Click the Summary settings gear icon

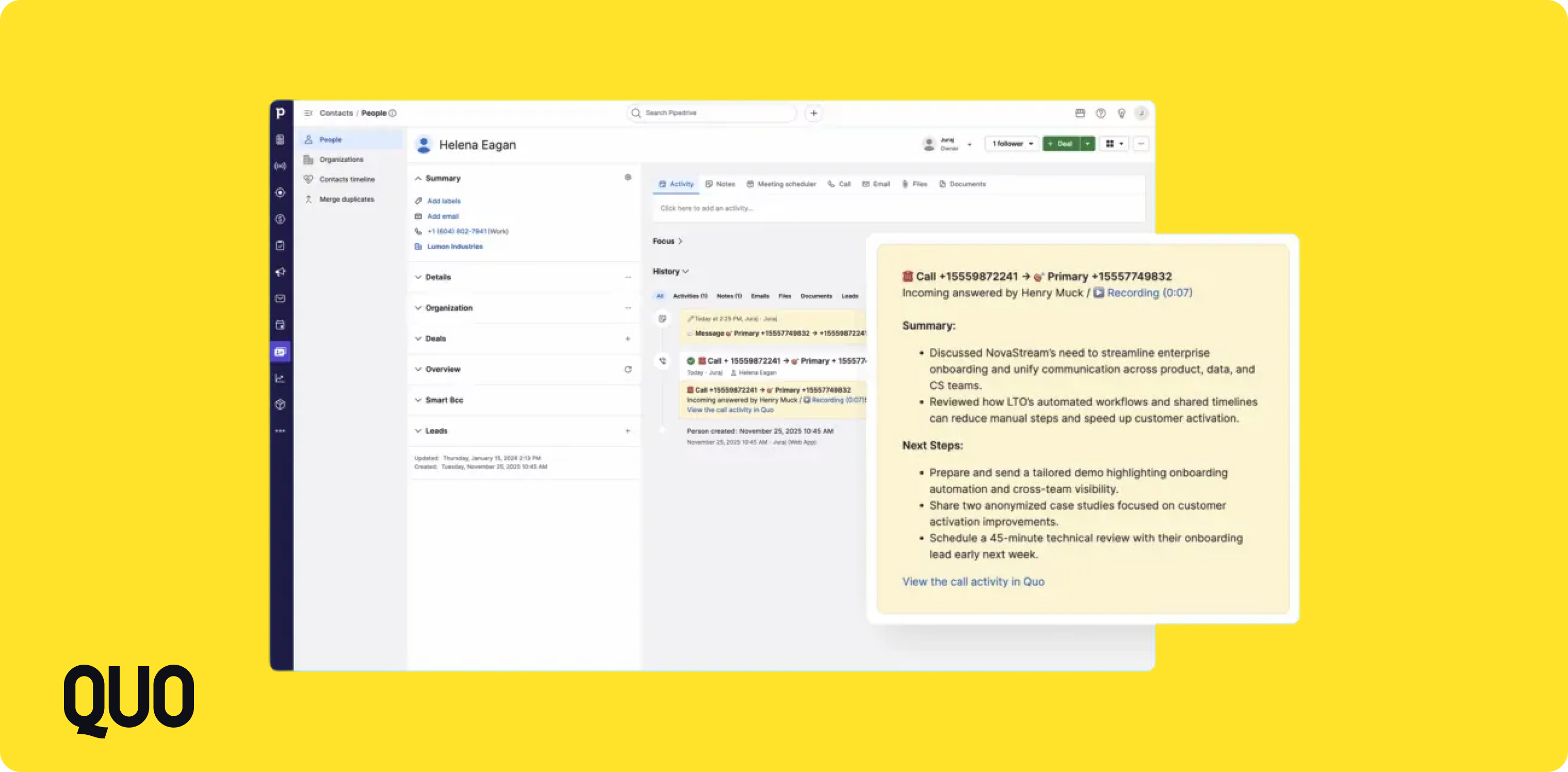tap(628, 178)
